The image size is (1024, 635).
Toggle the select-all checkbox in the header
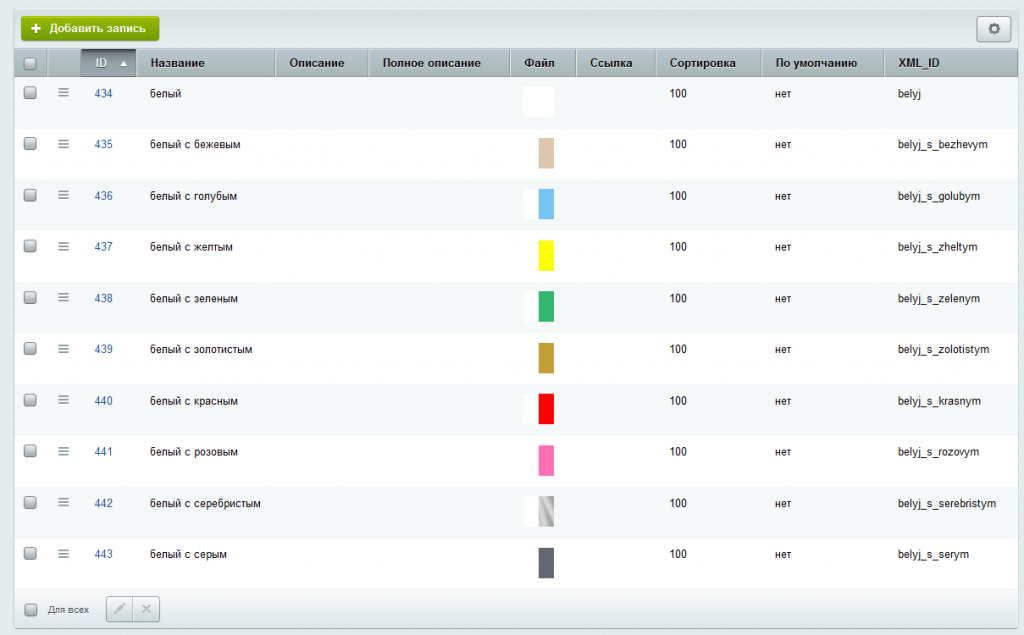(30, 63)
